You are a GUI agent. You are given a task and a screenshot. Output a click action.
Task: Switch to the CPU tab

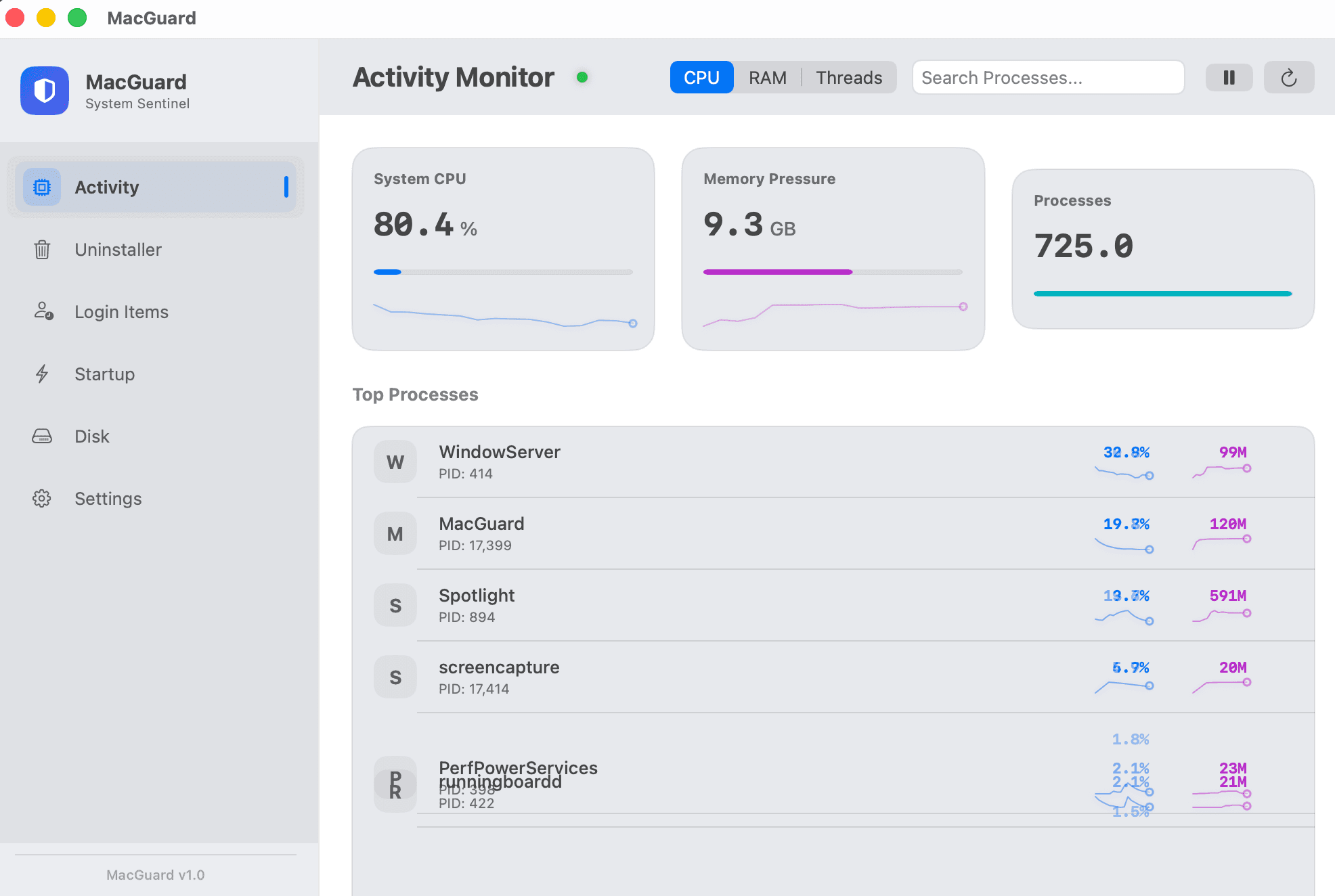(x=701, y=78)
